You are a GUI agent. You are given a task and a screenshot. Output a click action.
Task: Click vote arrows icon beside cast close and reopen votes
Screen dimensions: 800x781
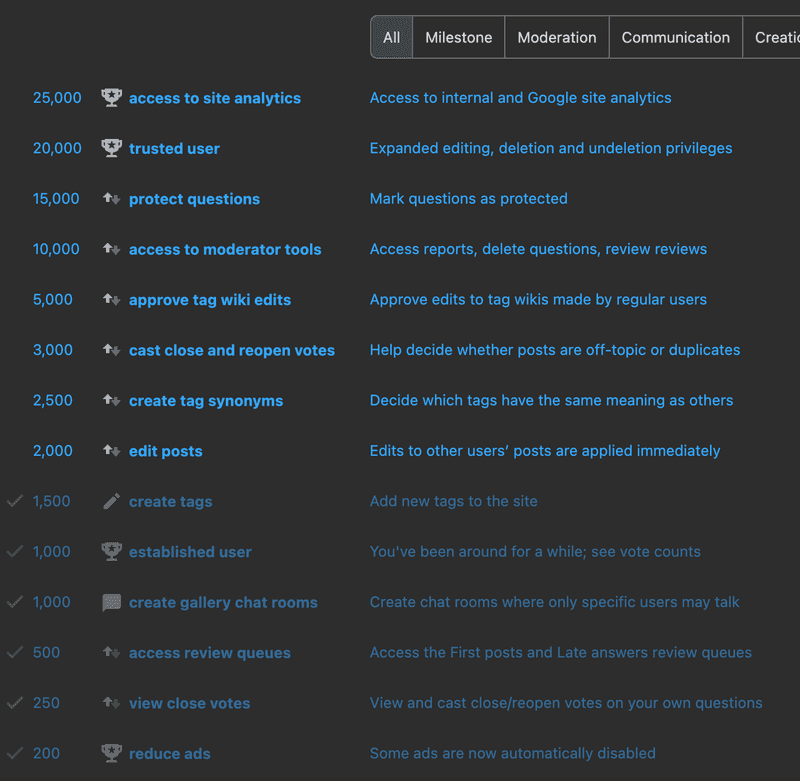tap(111, 350)
